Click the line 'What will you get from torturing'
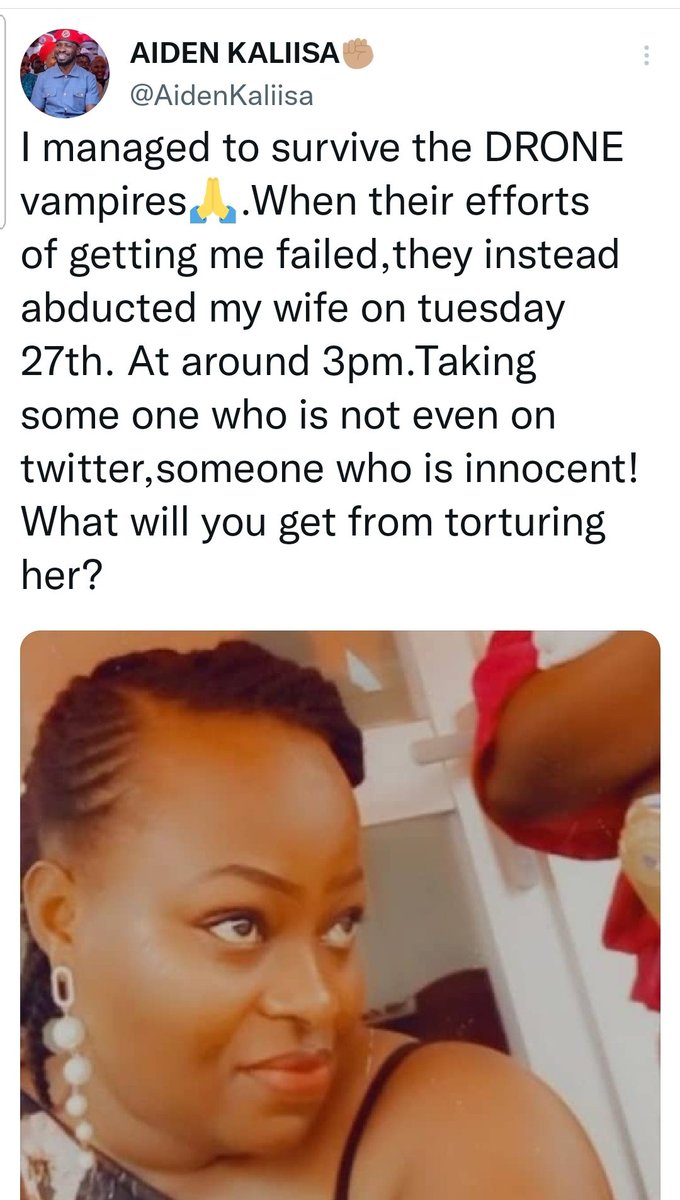 pos(314,525)
